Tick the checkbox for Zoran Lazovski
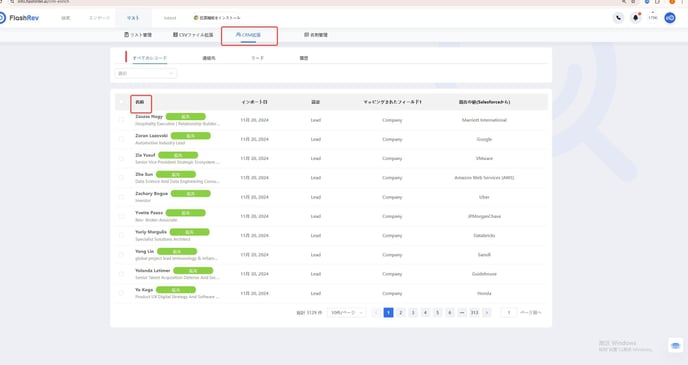The image size is (688, 365). pos(122,139)
